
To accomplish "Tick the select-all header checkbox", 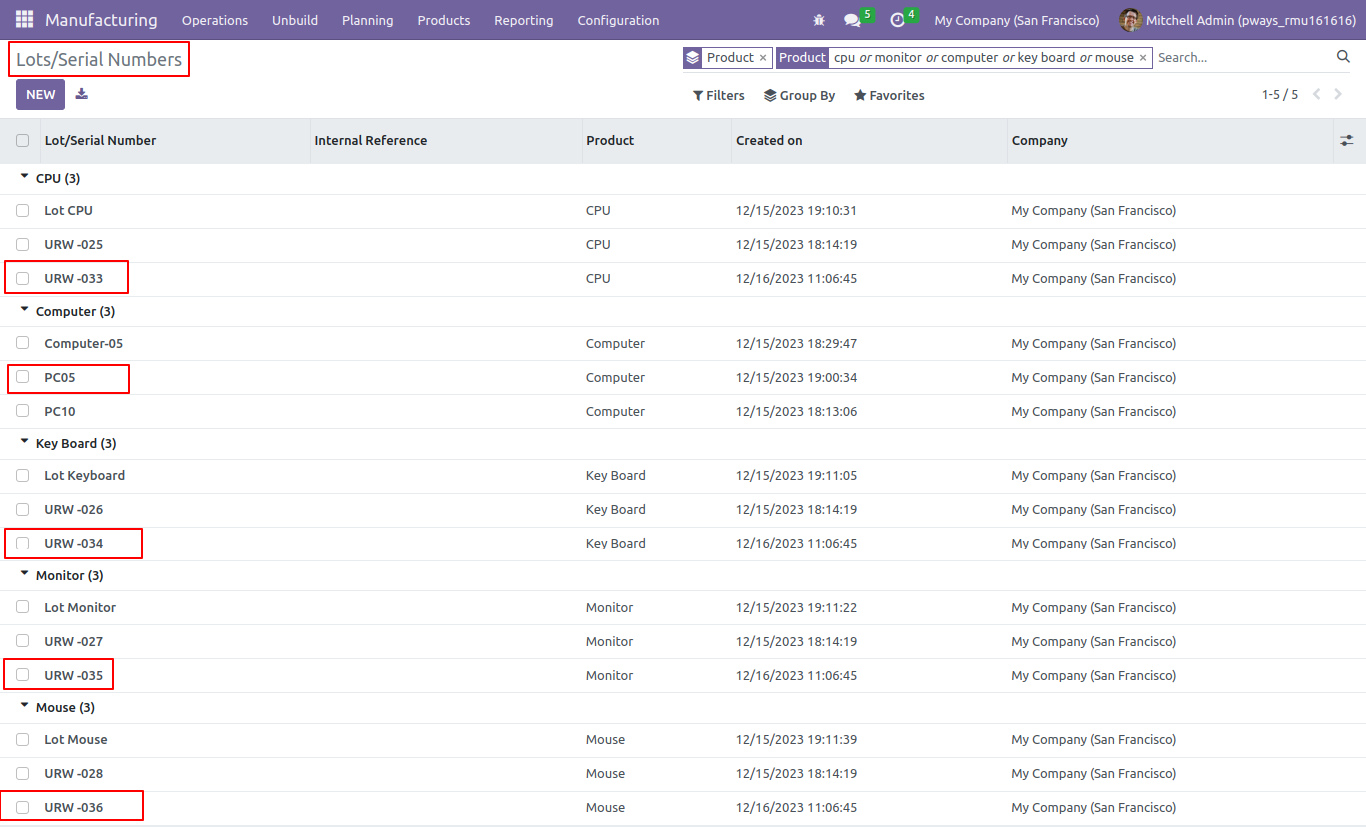I will [x=22, y=141].
